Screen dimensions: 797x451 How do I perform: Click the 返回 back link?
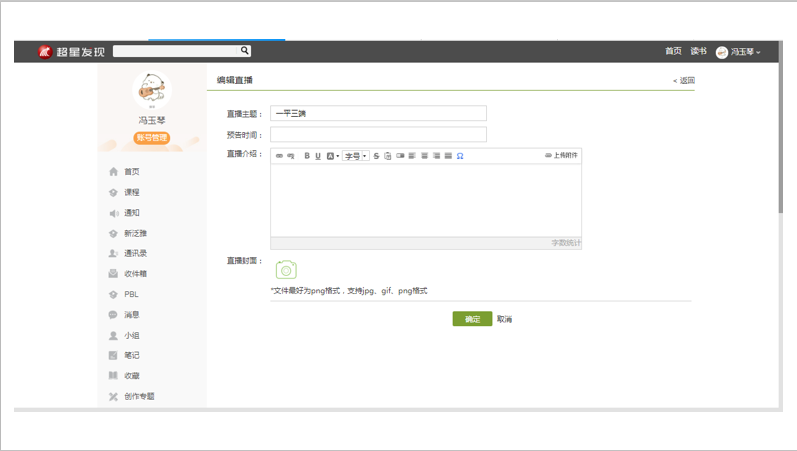(684, 80)
